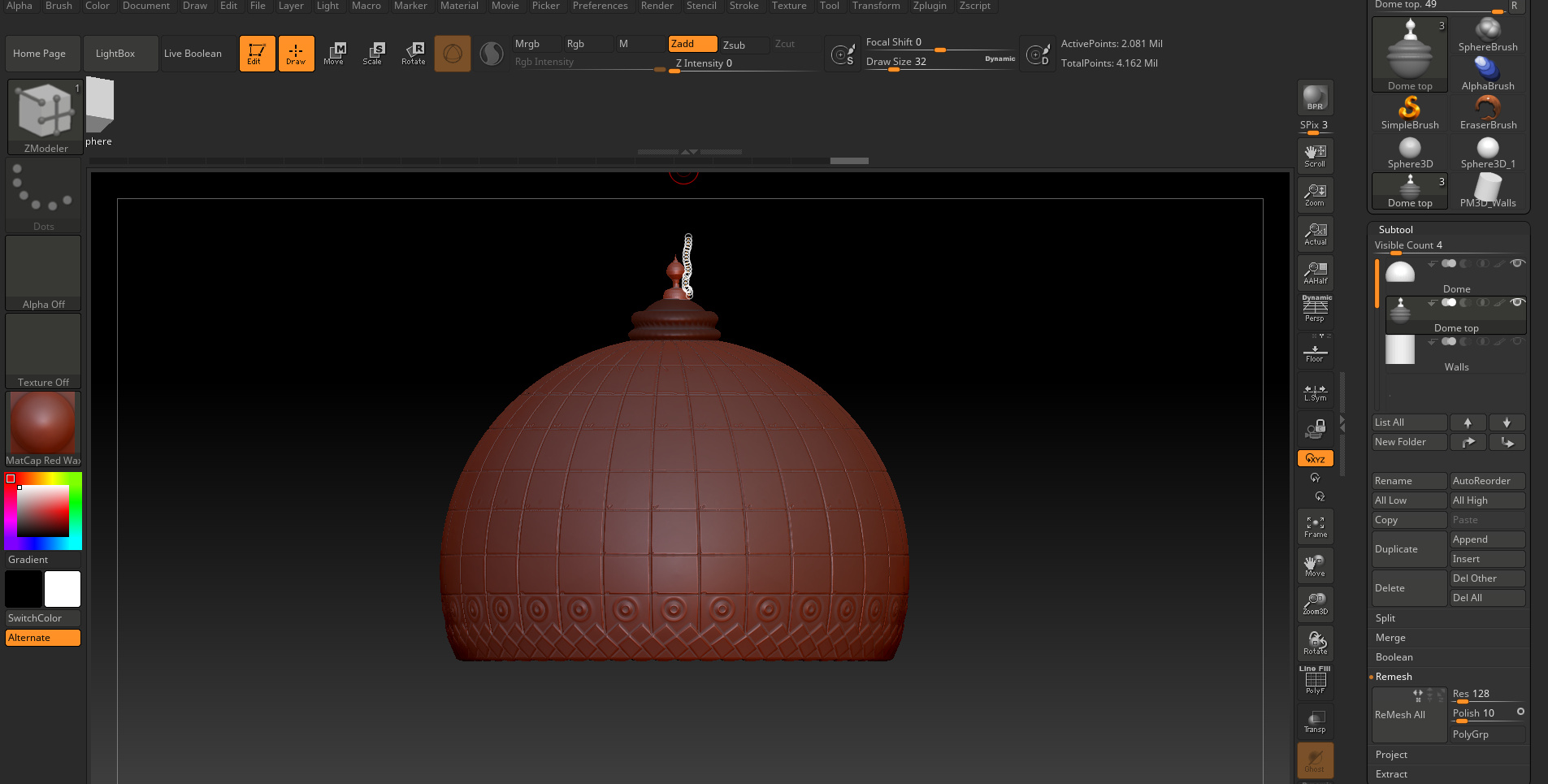Click the Home Page button
Screen dimensions: 1548x784
(42, 54)
